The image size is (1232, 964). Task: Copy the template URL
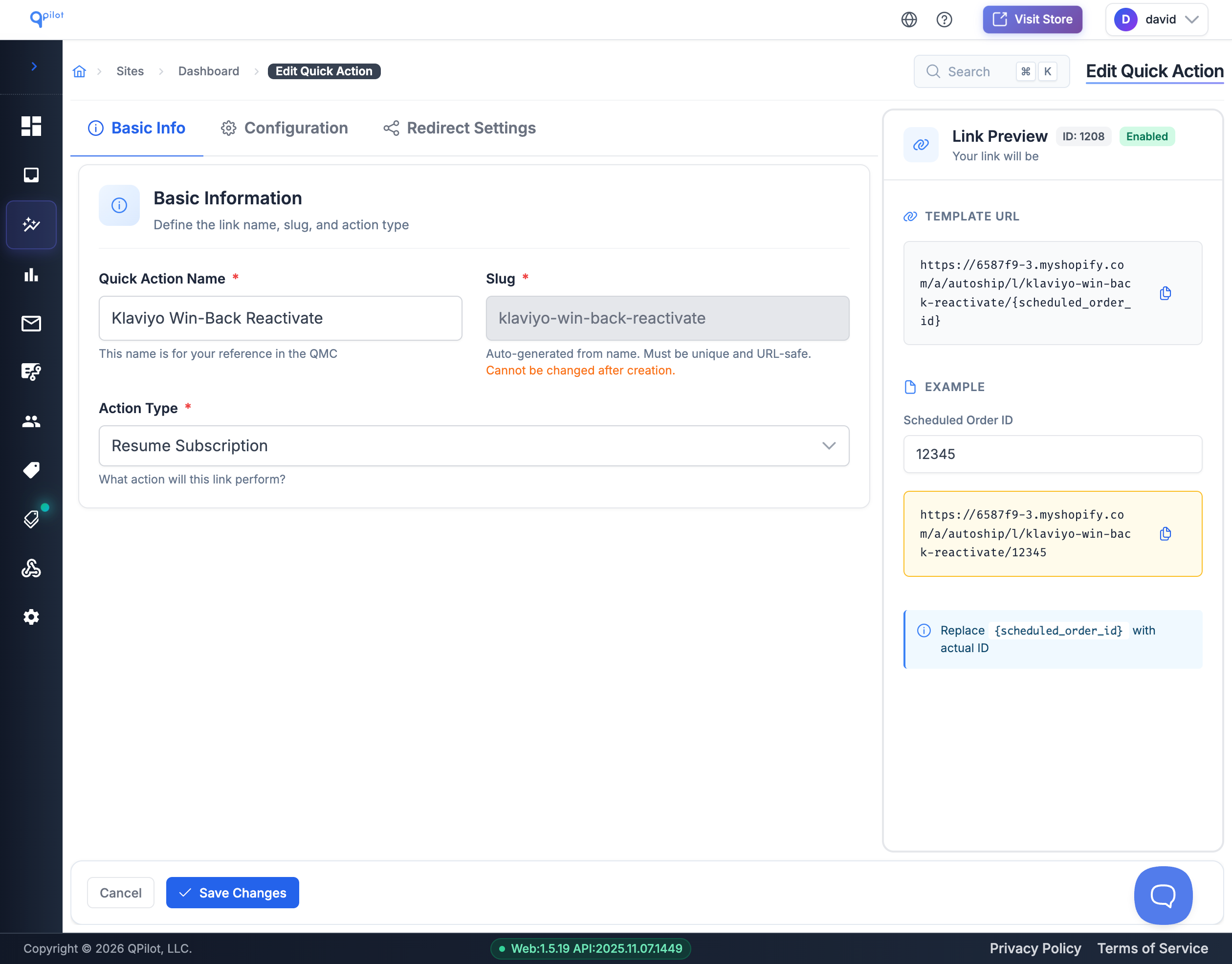1165,293
